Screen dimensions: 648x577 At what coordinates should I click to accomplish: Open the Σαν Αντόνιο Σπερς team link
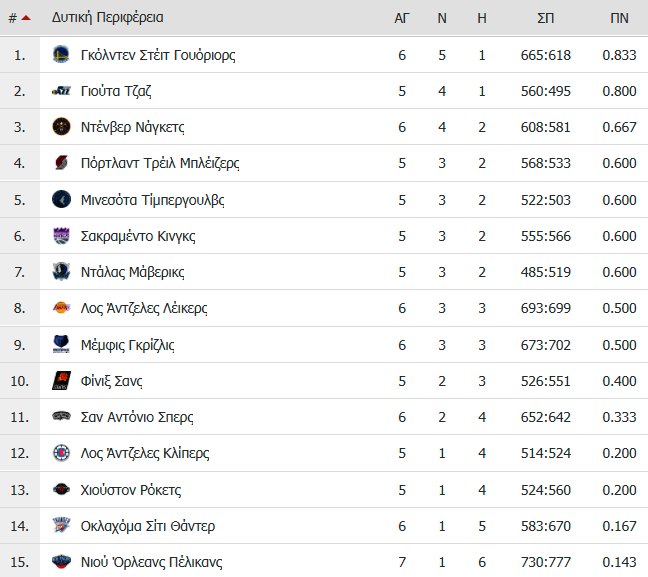click(x=137, y=417)
